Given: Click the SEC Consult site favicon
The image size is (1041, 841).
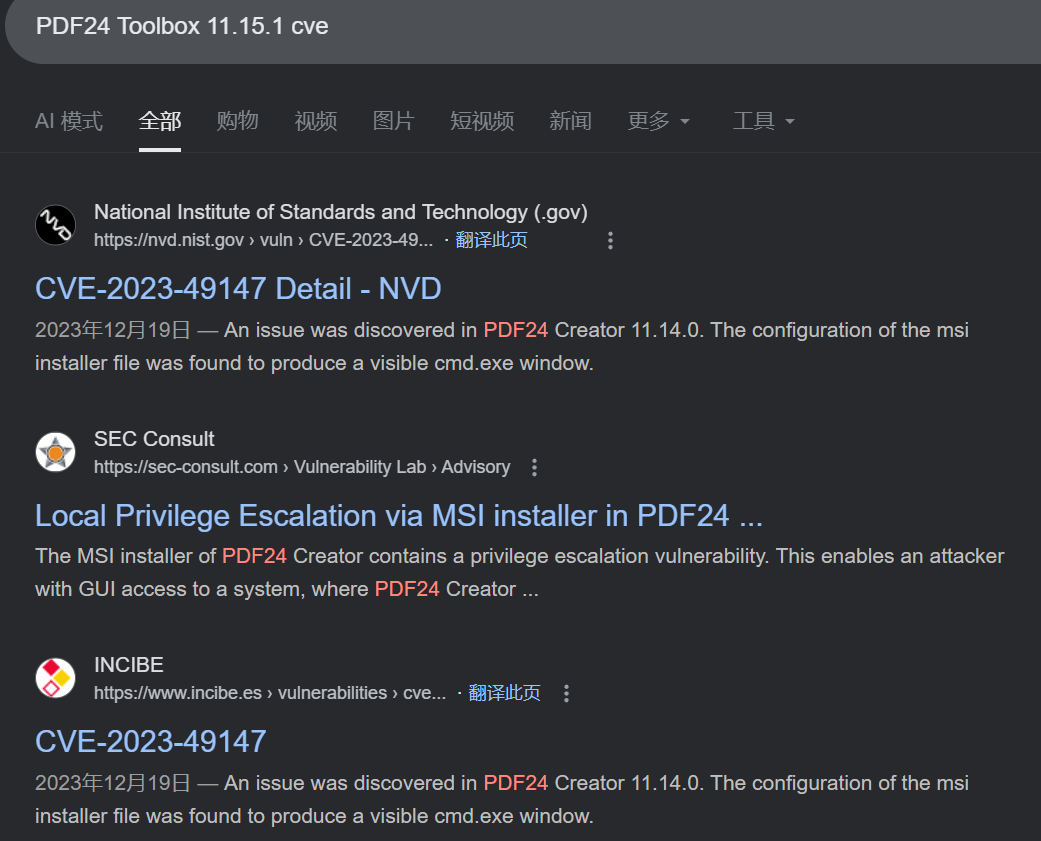Looking at the screenshot, I should 55,452.
